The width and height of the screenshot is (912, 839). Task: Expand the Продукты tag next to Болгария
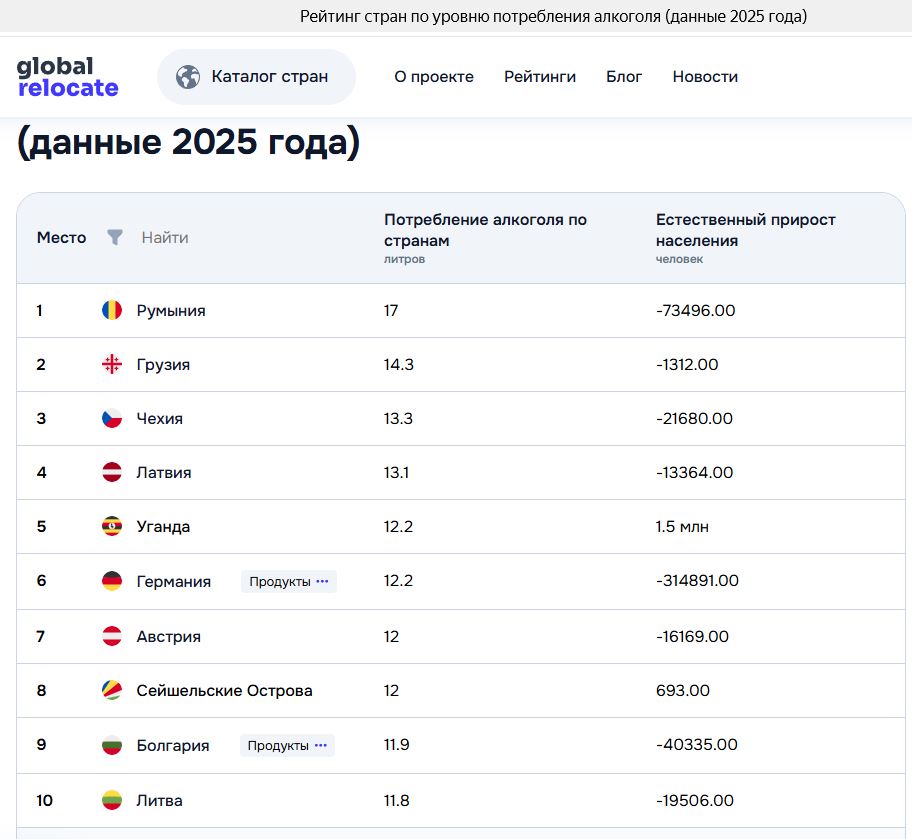pos(287,745)
